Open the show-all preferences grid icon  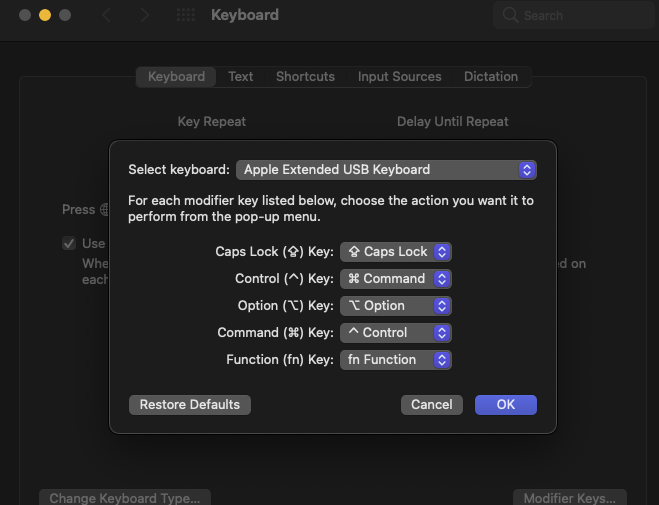(x=186, y=15)
